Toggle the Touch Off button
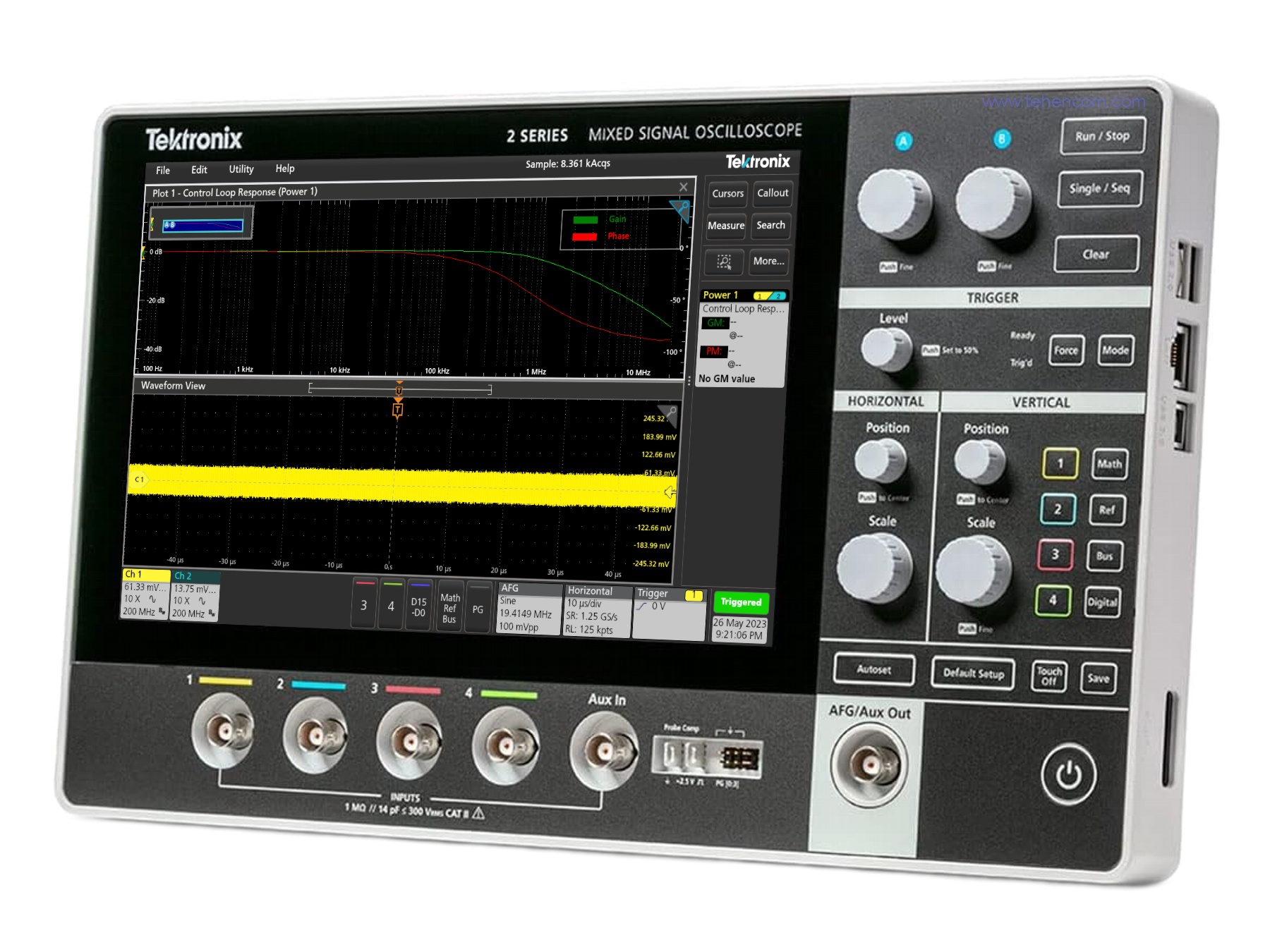 pyautogui.click(x=1049, y=677)
